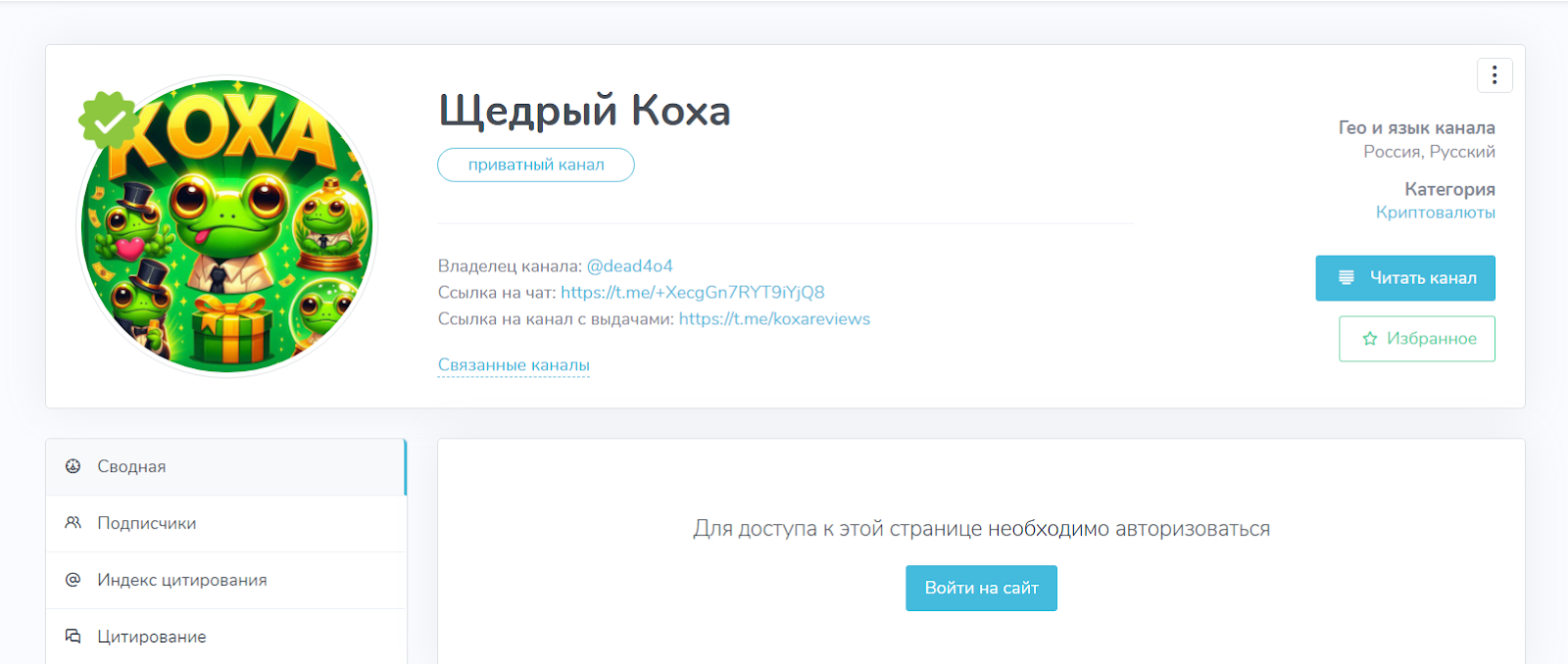Image resolution: width=1568 pixels, height=664 pixels.
Task: Click the Цитирование speech-bubble icon
Action: [73, 637]
